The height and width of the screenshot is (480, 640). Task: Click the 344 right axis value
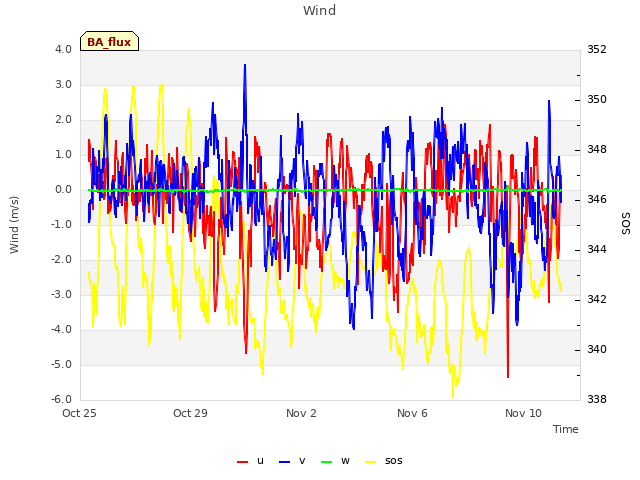pyautogui.click(x=597, y=249)
